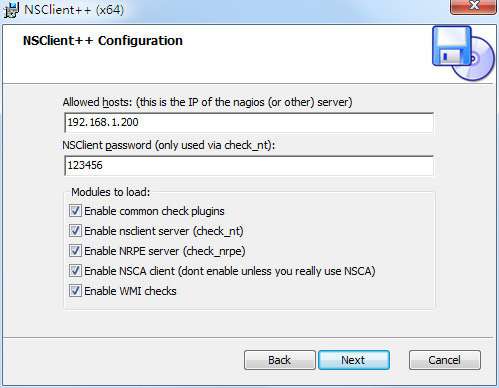This screenshot has height=388, width=499.
Task: Uncheck Enable NRPE server (check_nrpe)
Action: coord(75,251)
